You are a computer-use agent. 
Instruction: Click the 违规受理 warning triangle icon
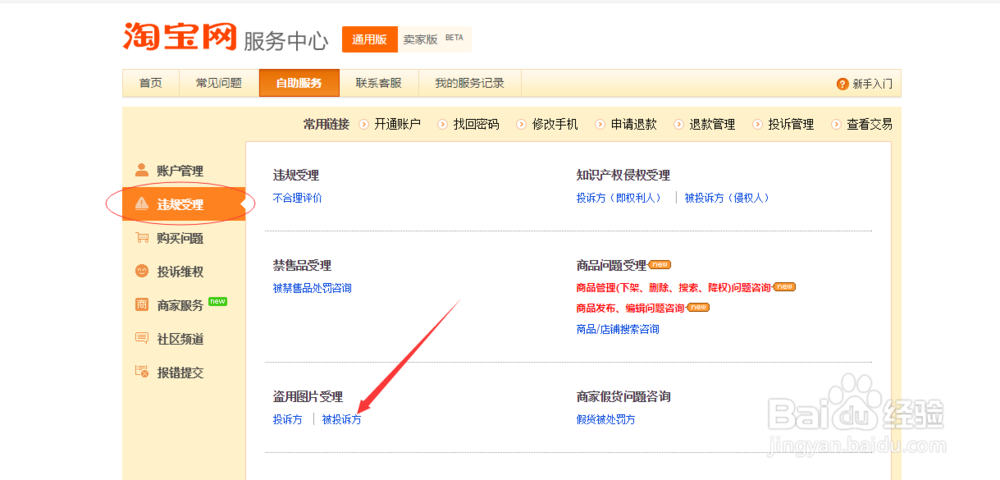[142, 204]
